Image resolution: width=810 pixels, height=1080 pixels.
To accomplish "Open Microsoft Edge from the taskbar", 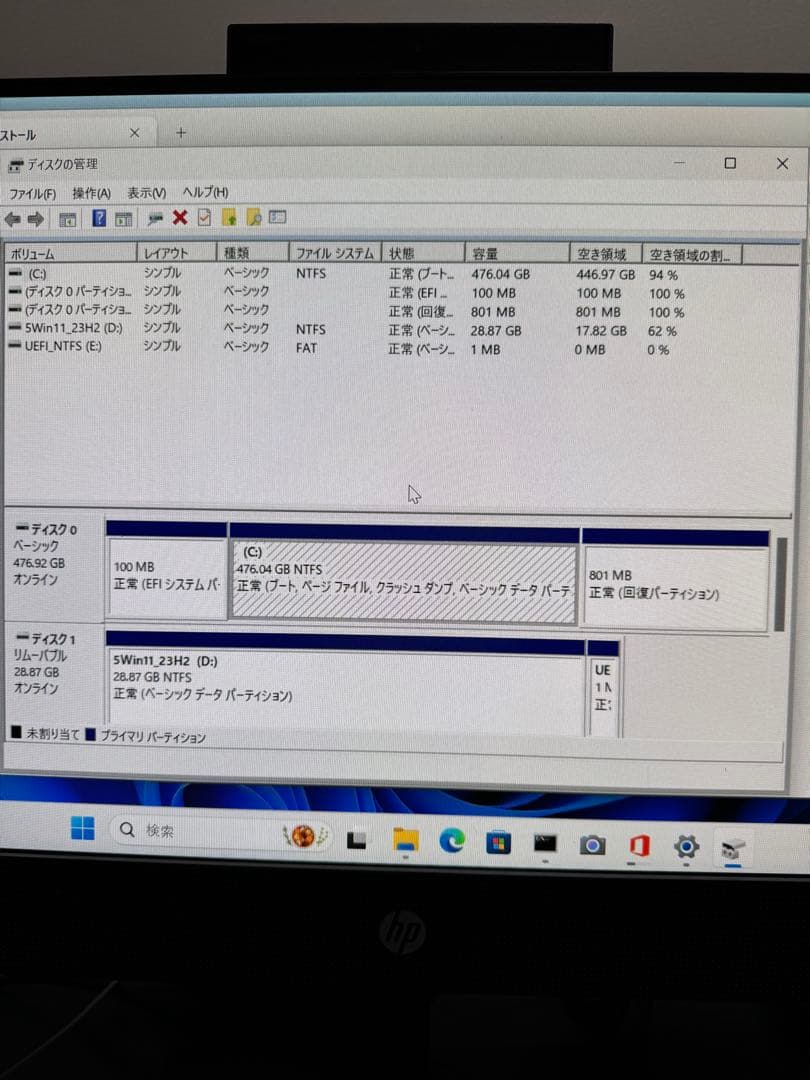I will pyautogui.click(x=452, y=843).
